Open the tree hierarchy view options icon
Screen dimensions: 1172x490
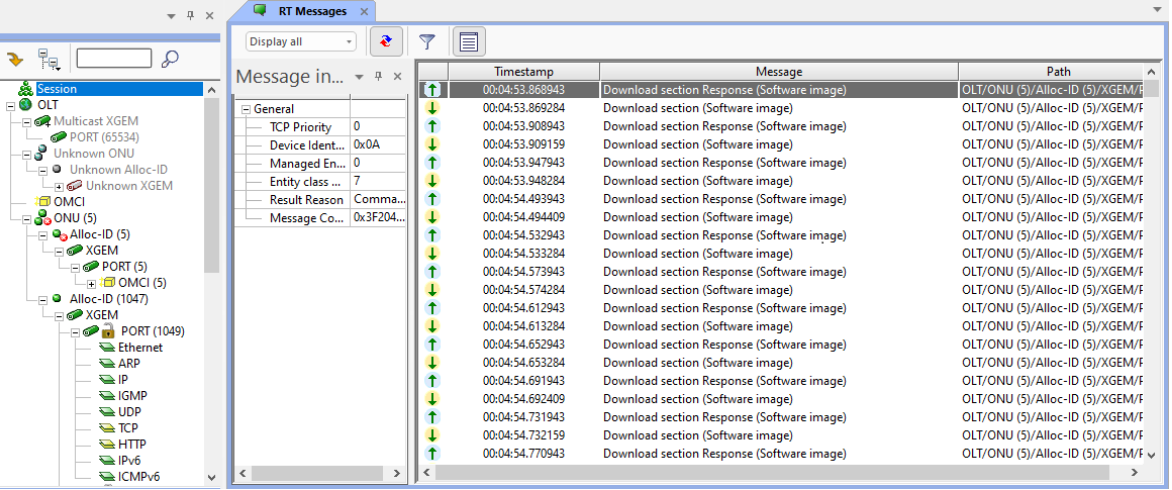click(x=48, y=60)
